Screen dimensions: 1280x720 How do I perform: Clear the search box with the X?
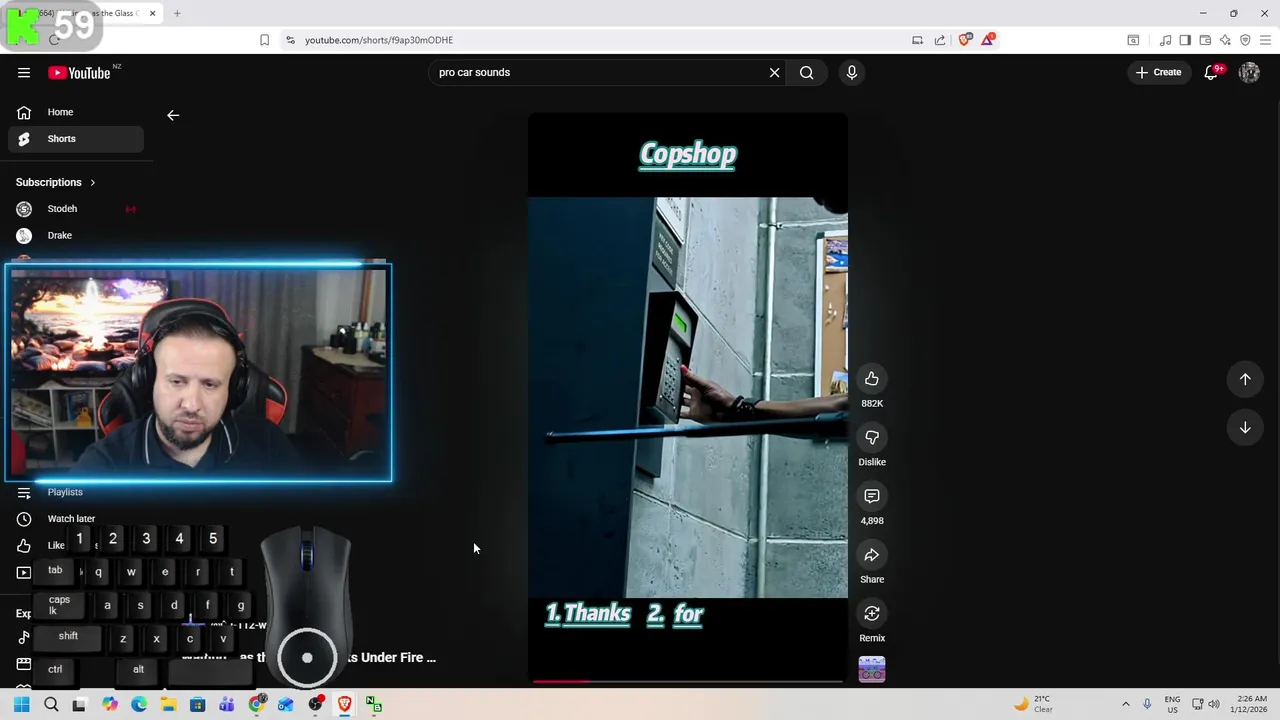point(774,72)
